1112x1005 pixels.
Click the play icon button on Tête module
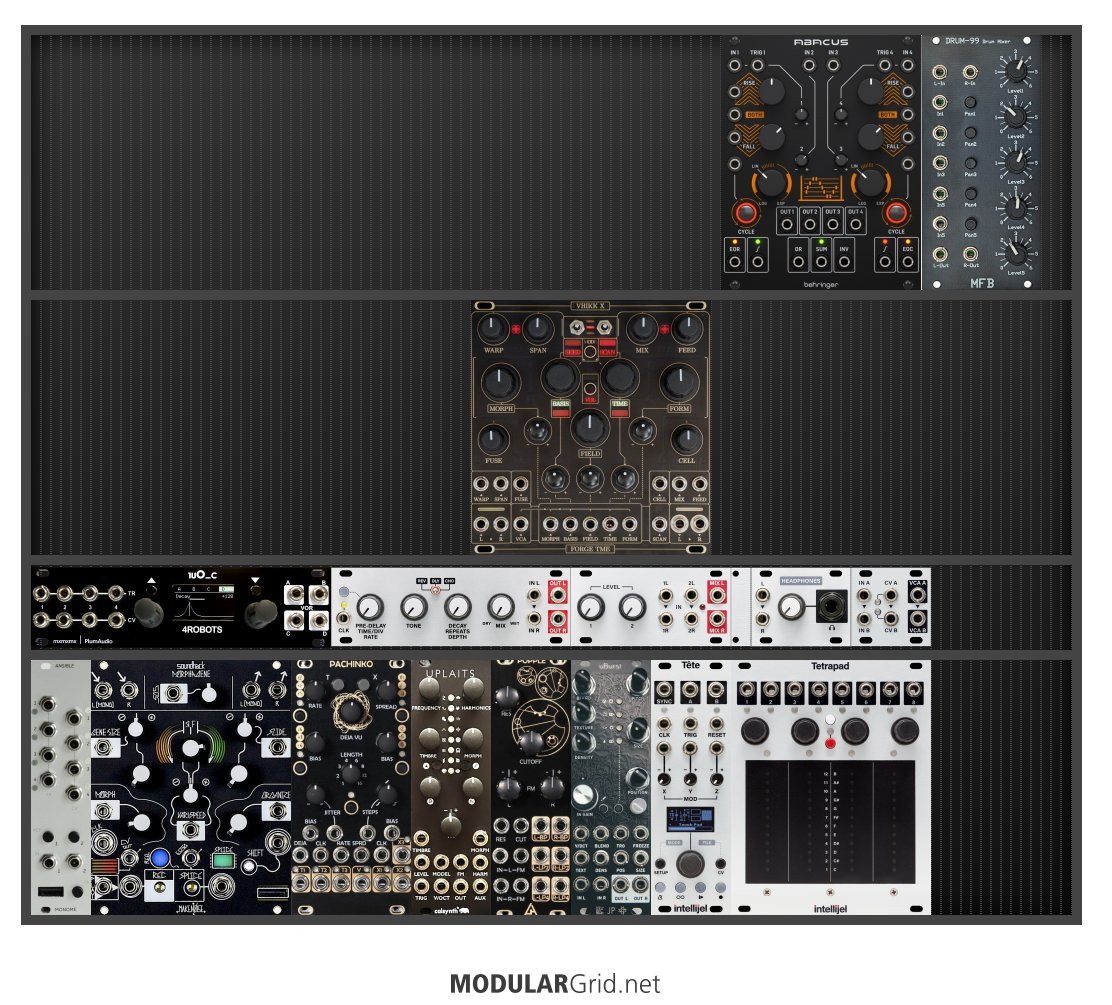coord(701,888)
